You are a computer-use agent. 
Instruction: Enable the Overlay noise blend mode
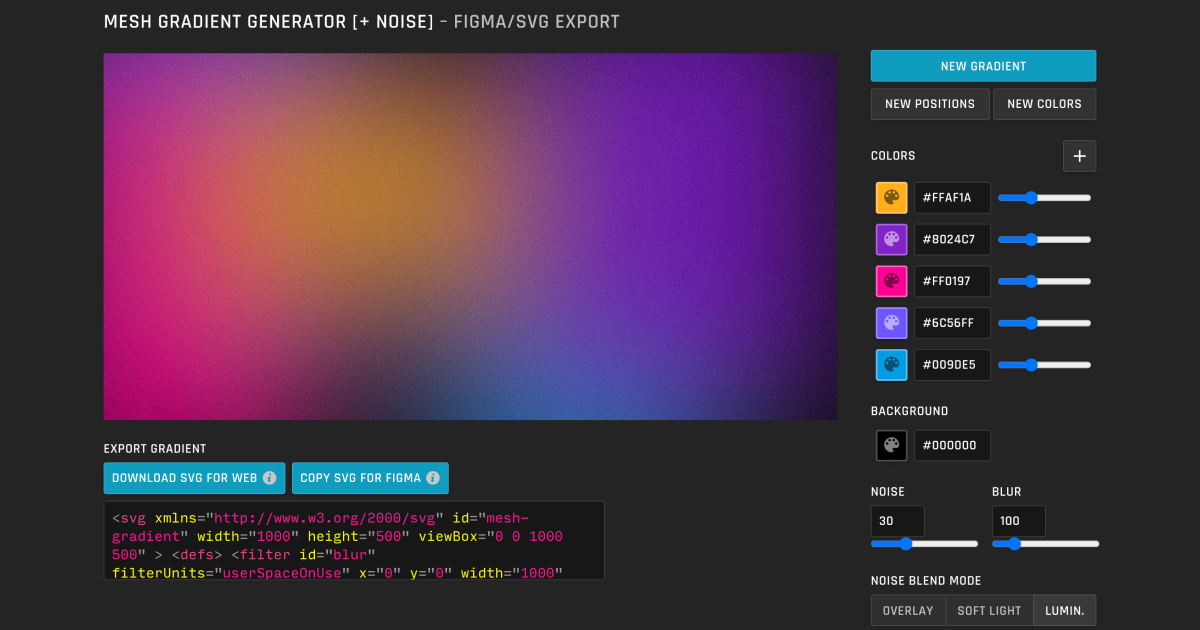click(x=907, y=610)
